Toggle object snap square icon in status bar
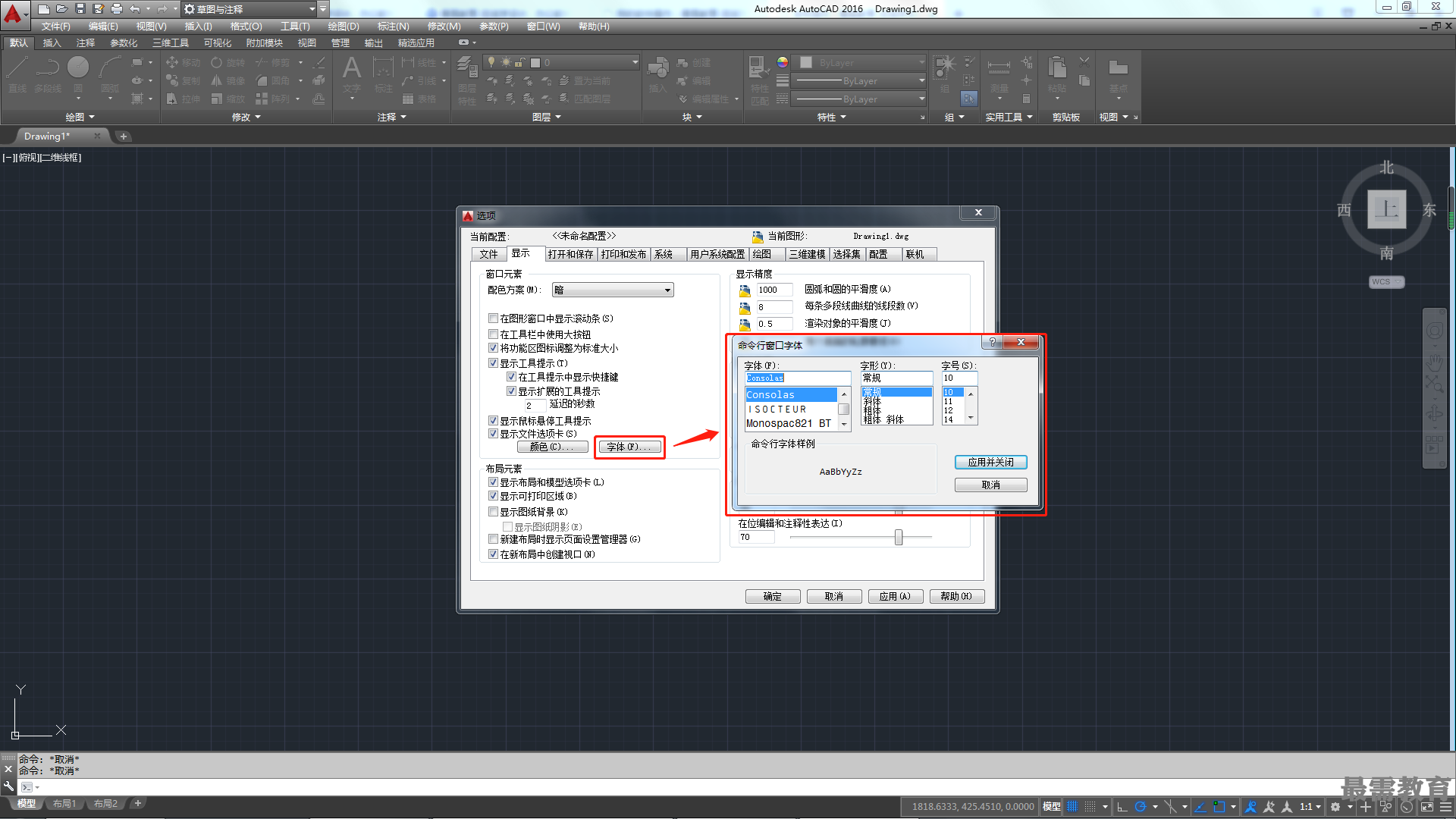The image size is (1456, 819). click(x=1219, y=807)
